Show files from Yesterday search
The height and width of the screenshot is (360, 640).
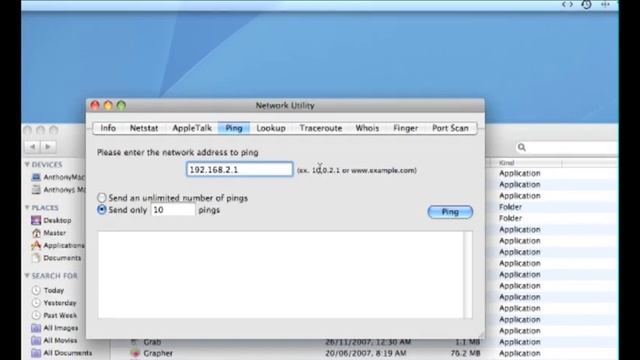point(54,303)
